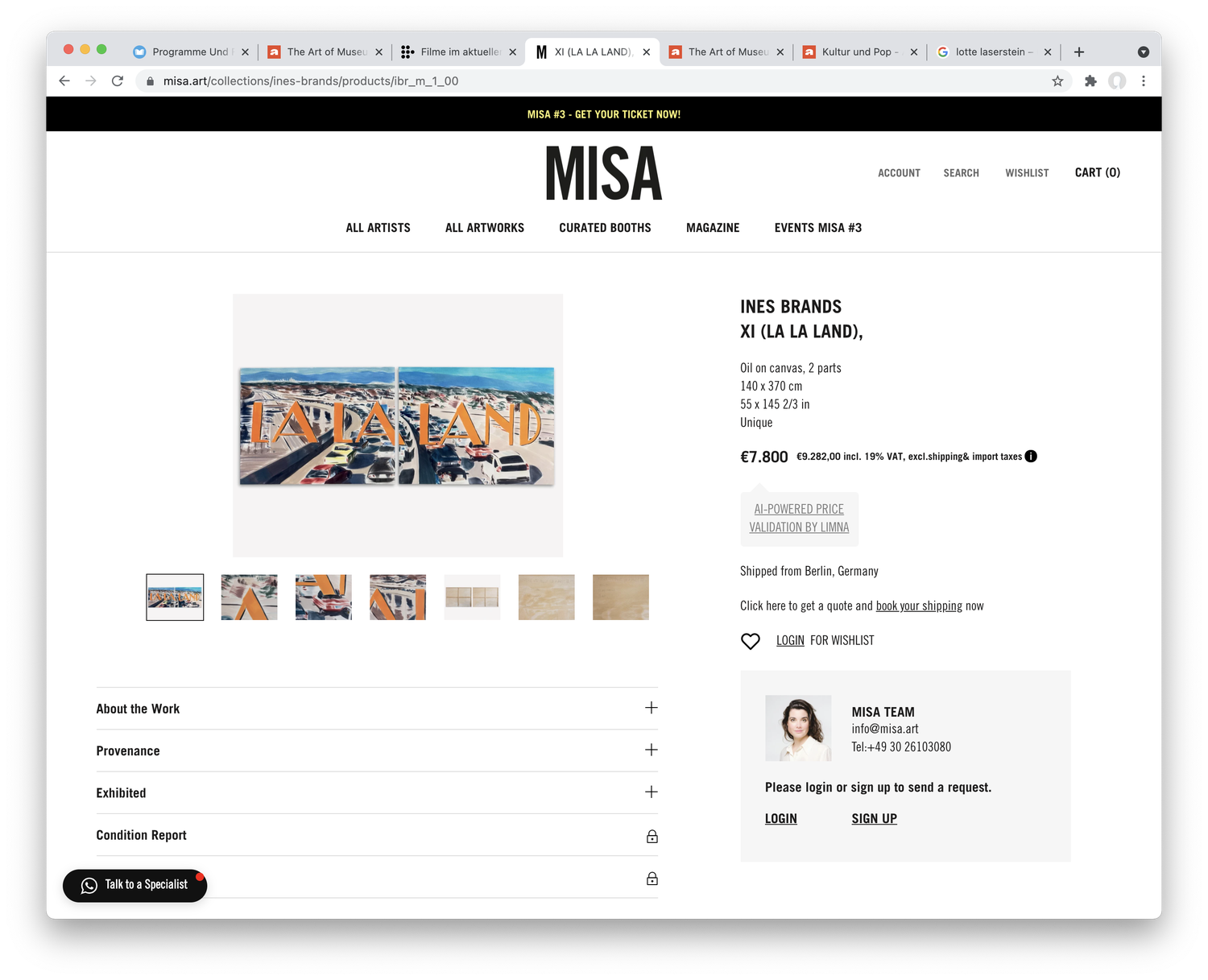Click MISA #3 ticket banner
This screenshot has height=980, width=1208.
pyautogui.click(x=604, y=114)
